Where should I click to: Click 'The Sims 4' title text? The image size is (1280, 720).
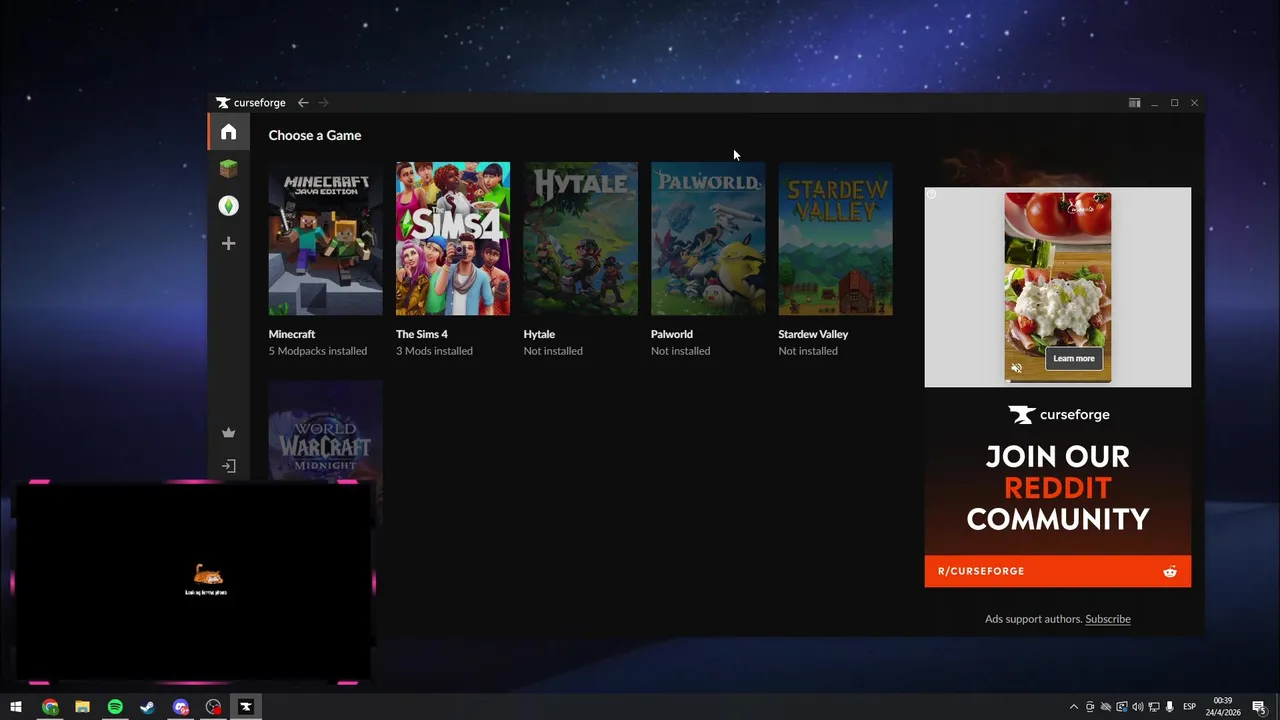click(422, 334)
